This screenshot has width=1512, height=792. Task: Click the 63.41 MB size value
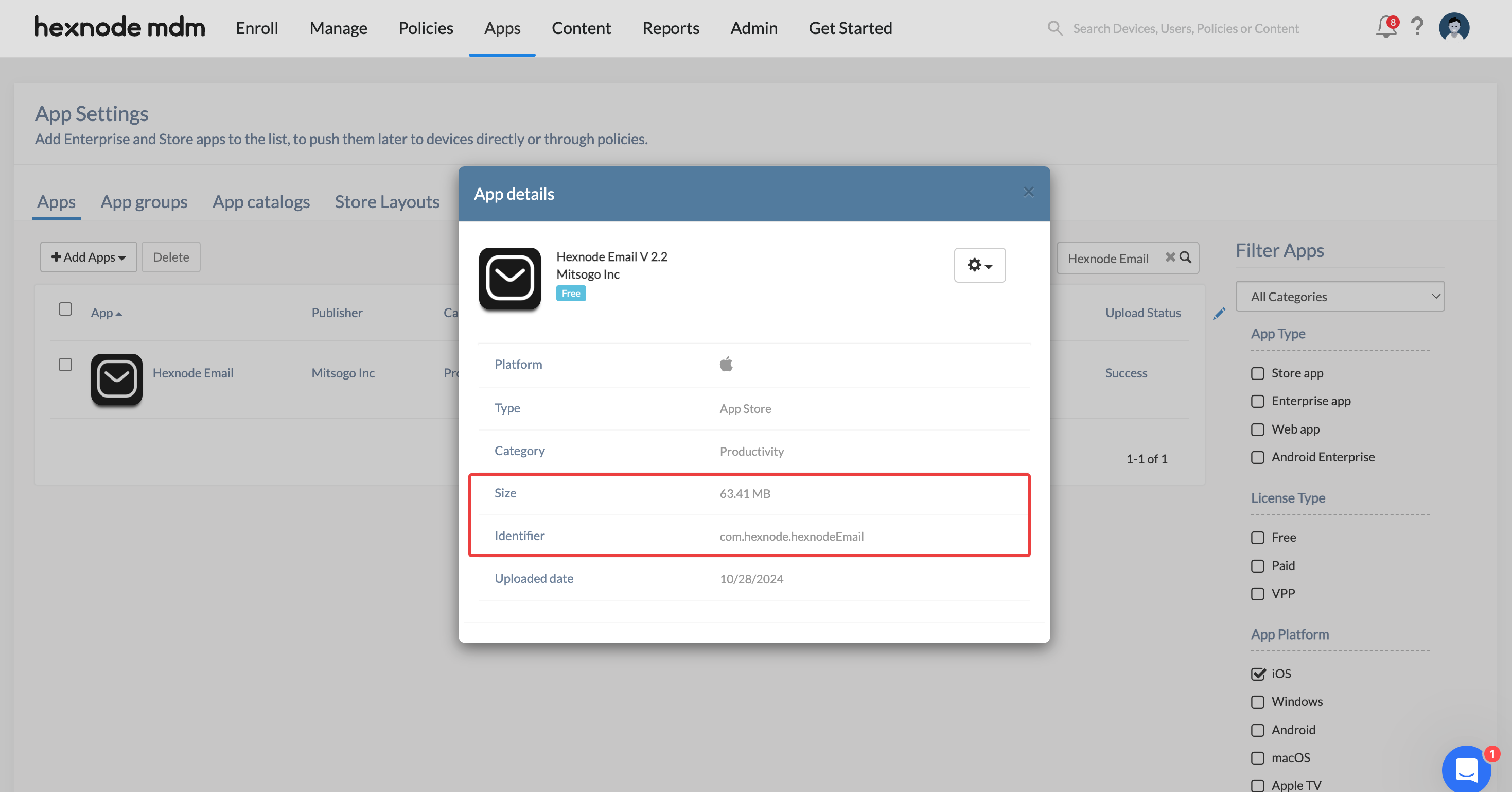745,493
